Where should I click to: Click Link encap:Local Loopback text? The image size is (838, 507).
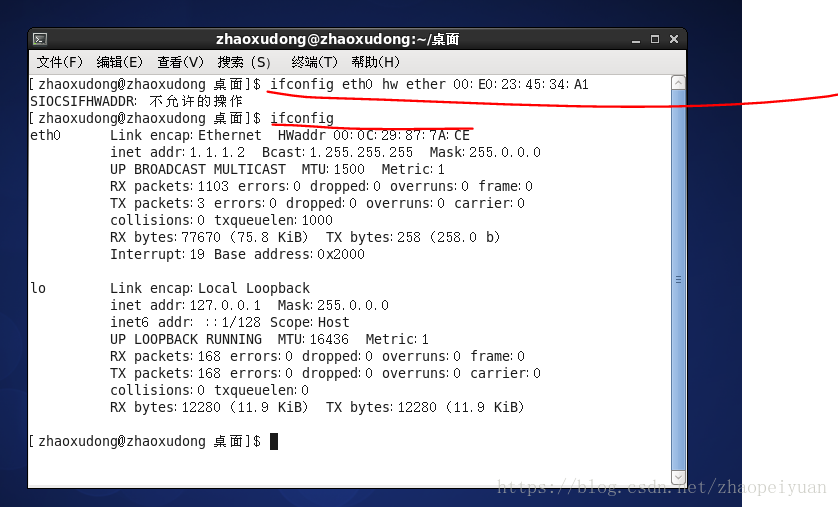210,288
